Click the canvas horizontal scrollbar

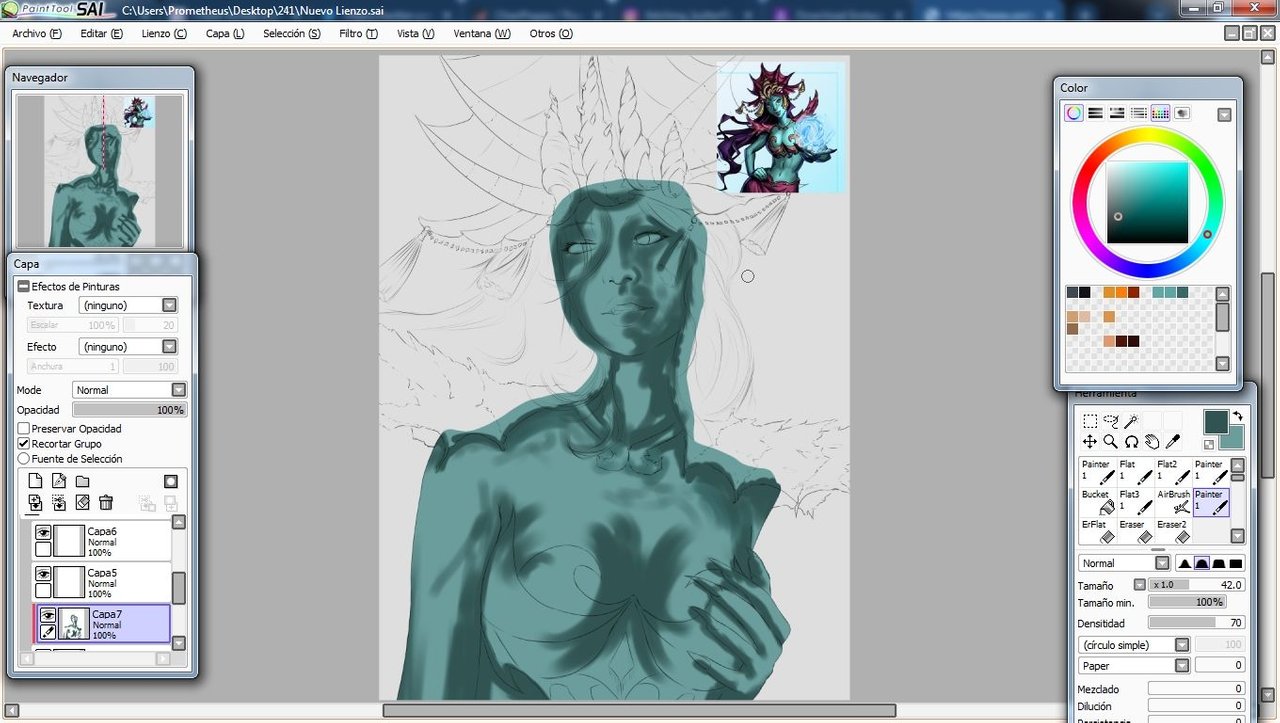[x=638, y=711]
